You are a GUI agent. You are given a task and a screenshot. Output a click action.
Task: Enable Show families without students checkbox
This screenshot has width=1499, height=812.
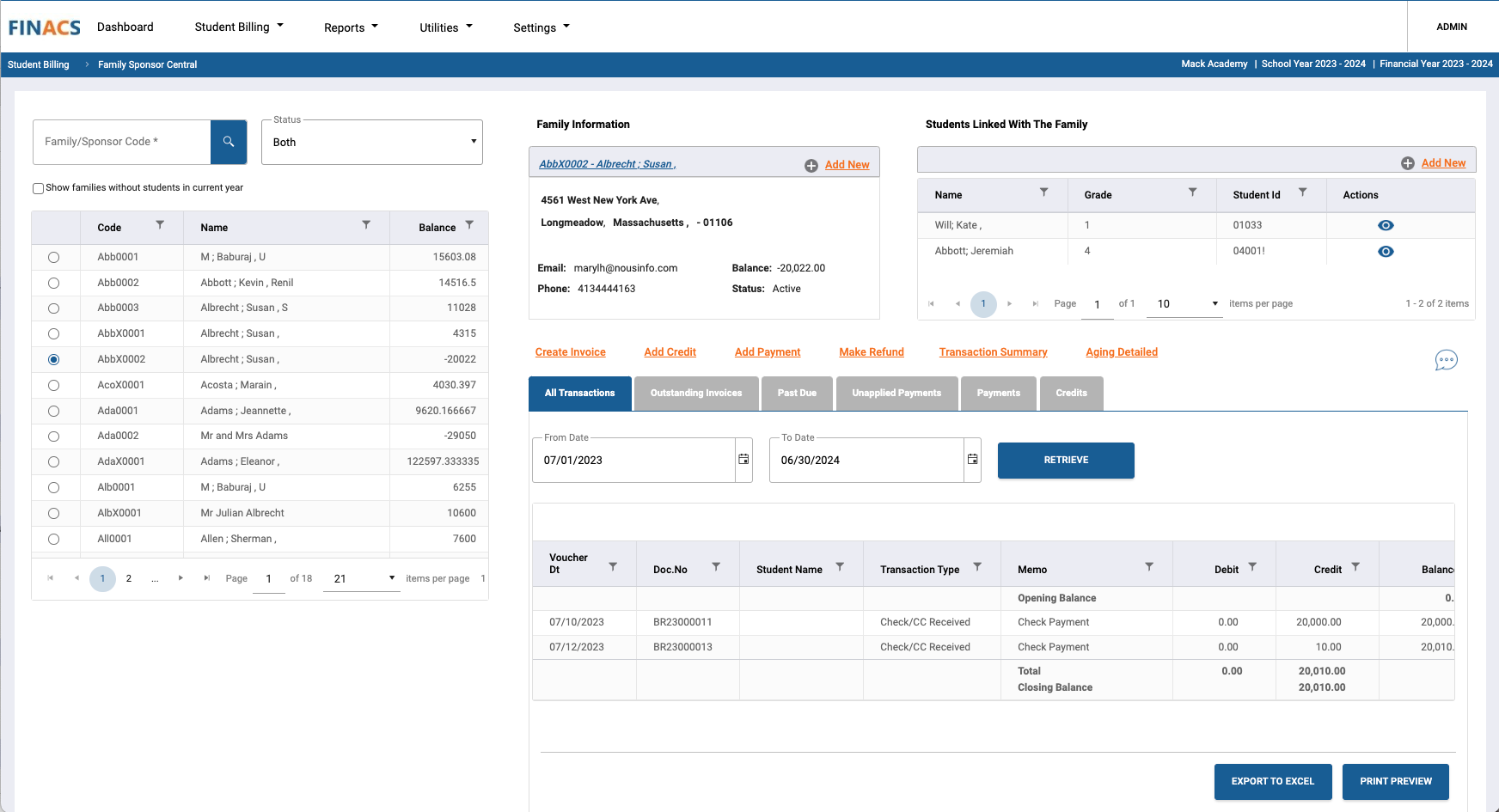38,188
